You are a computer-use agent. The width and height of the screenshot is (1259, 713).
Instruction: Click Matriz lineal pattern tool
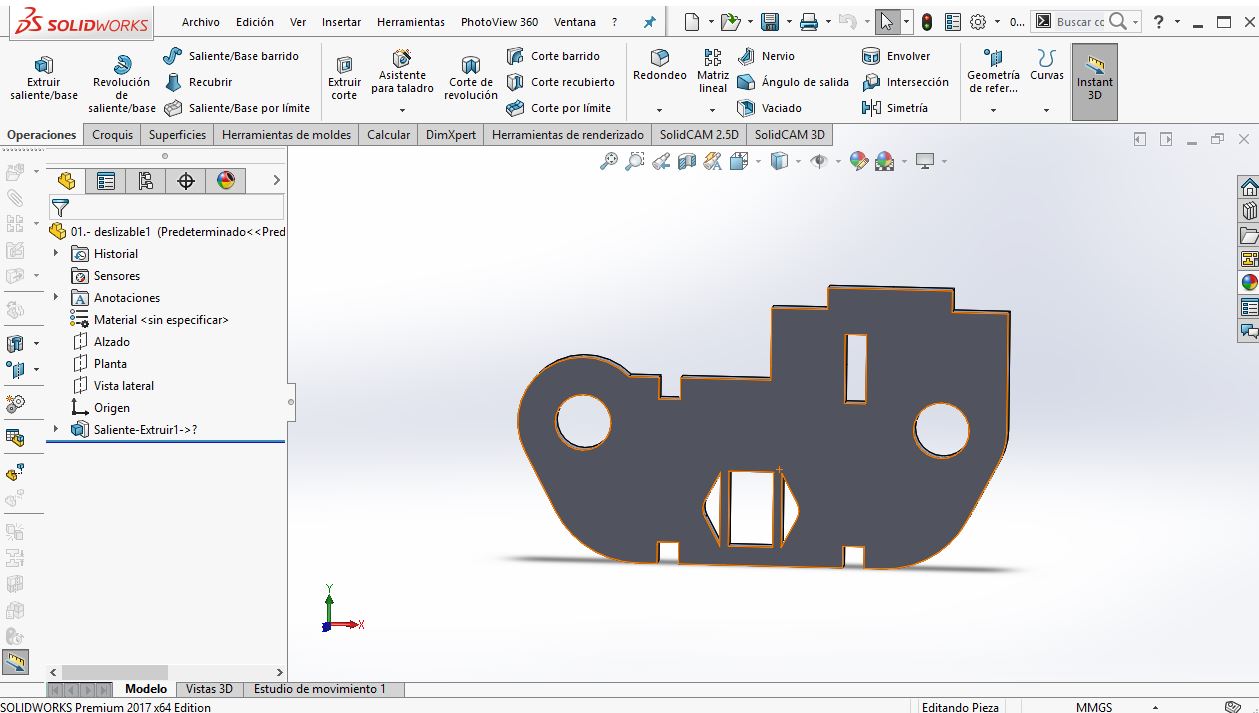click(x=713, y=70)
